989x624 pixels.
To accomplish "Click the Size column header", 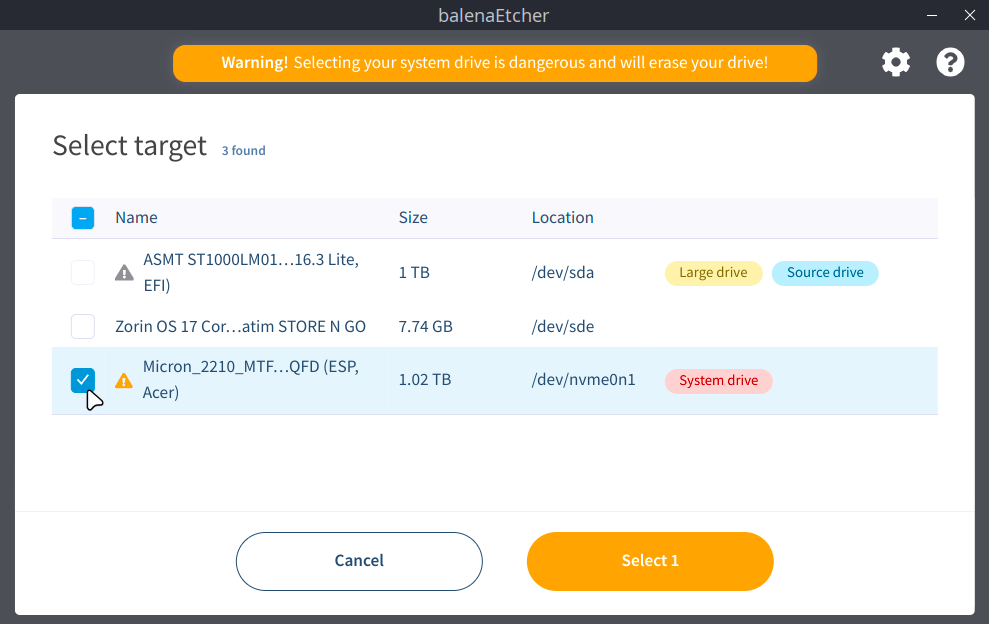I will point(413,218).
